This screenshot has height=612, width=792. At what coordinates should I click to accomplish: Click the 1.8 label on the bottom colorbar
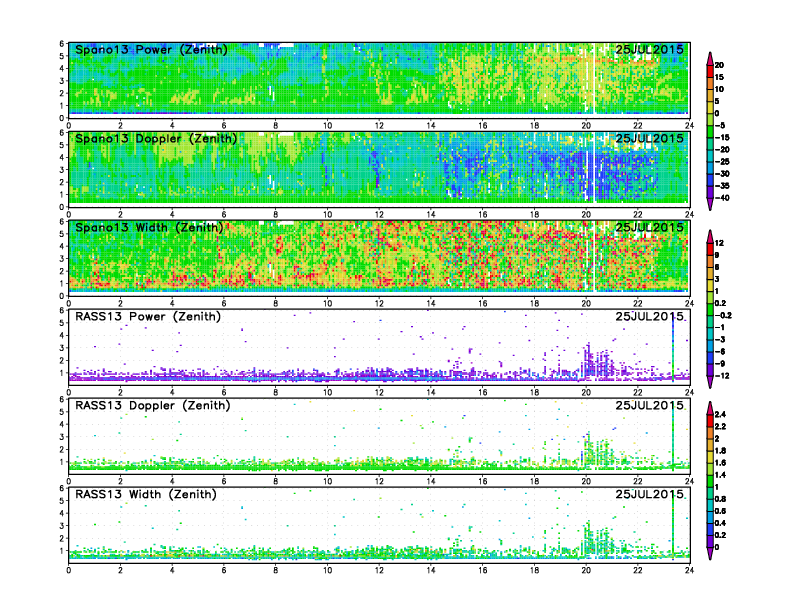(x=721, y=450)
